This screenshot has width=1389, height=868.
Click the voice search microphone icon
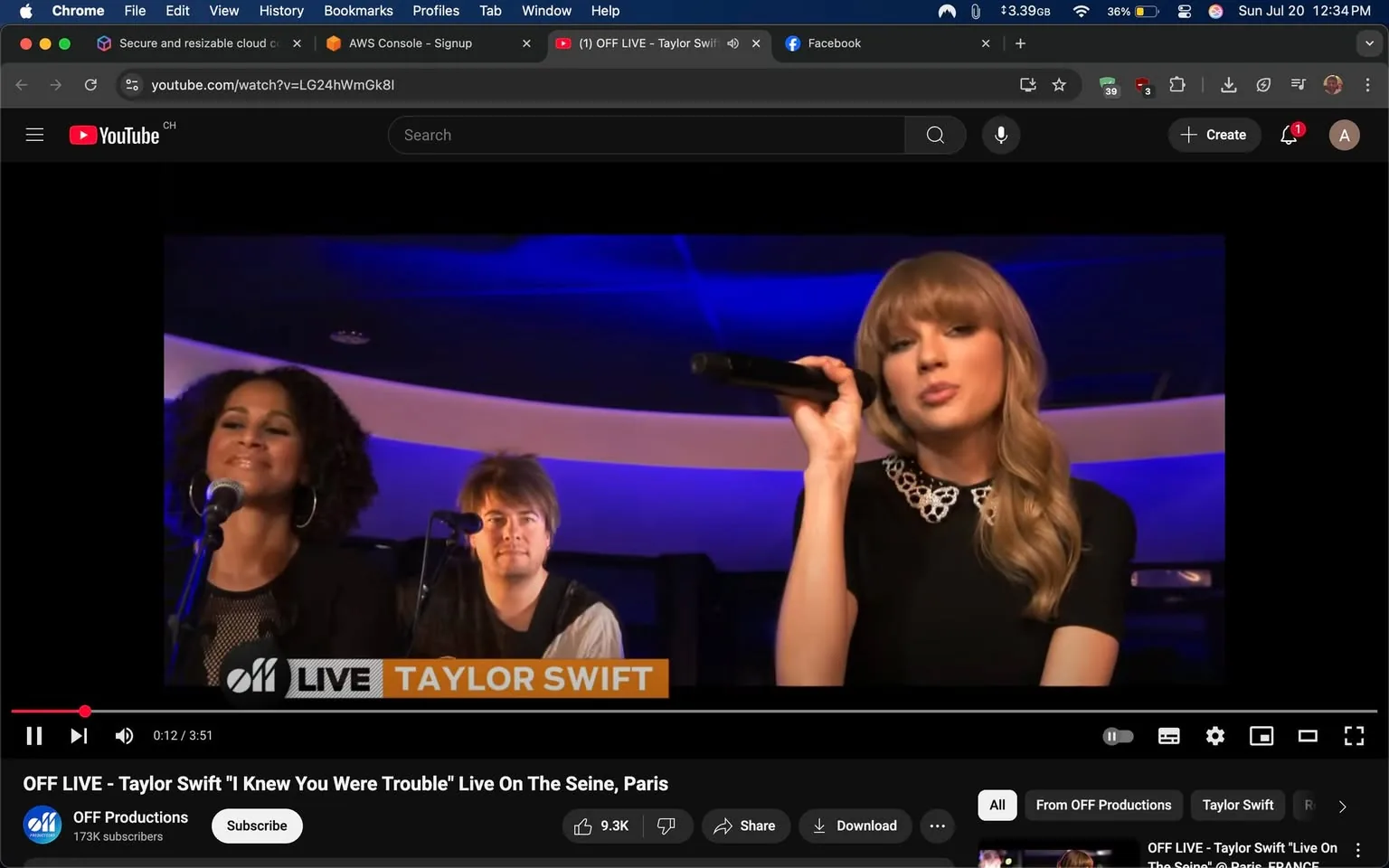click(x=1001, y=135)
